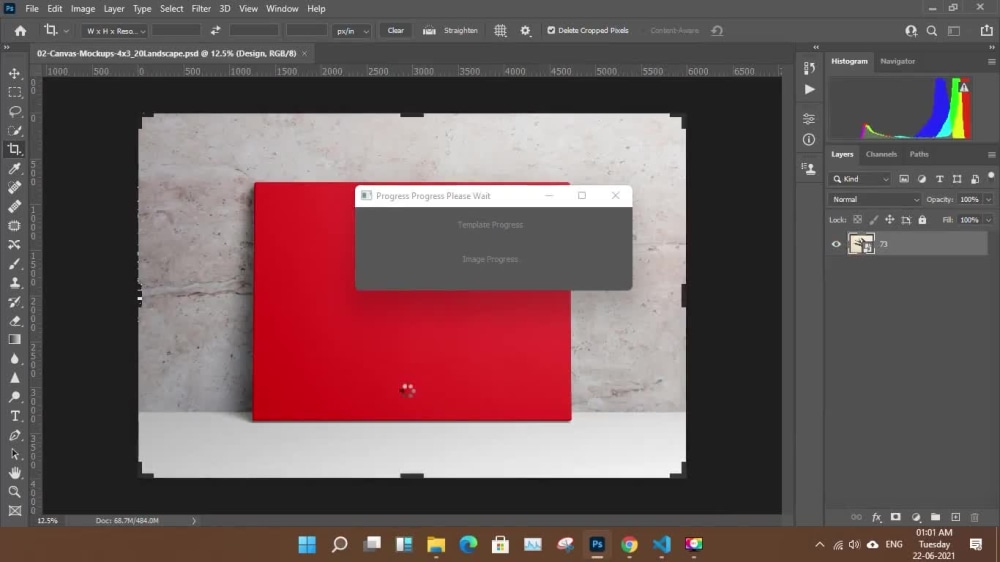This screenshot has width=1000, height=562.
Task: Select the Rectangular Marquee tool
Action: 15,92
